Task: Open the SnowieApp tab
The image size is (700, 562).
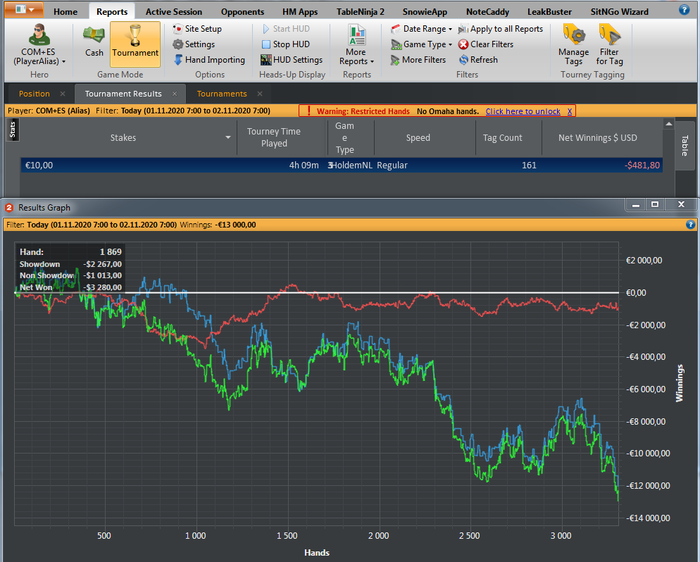Action: (x=425, y=12)
